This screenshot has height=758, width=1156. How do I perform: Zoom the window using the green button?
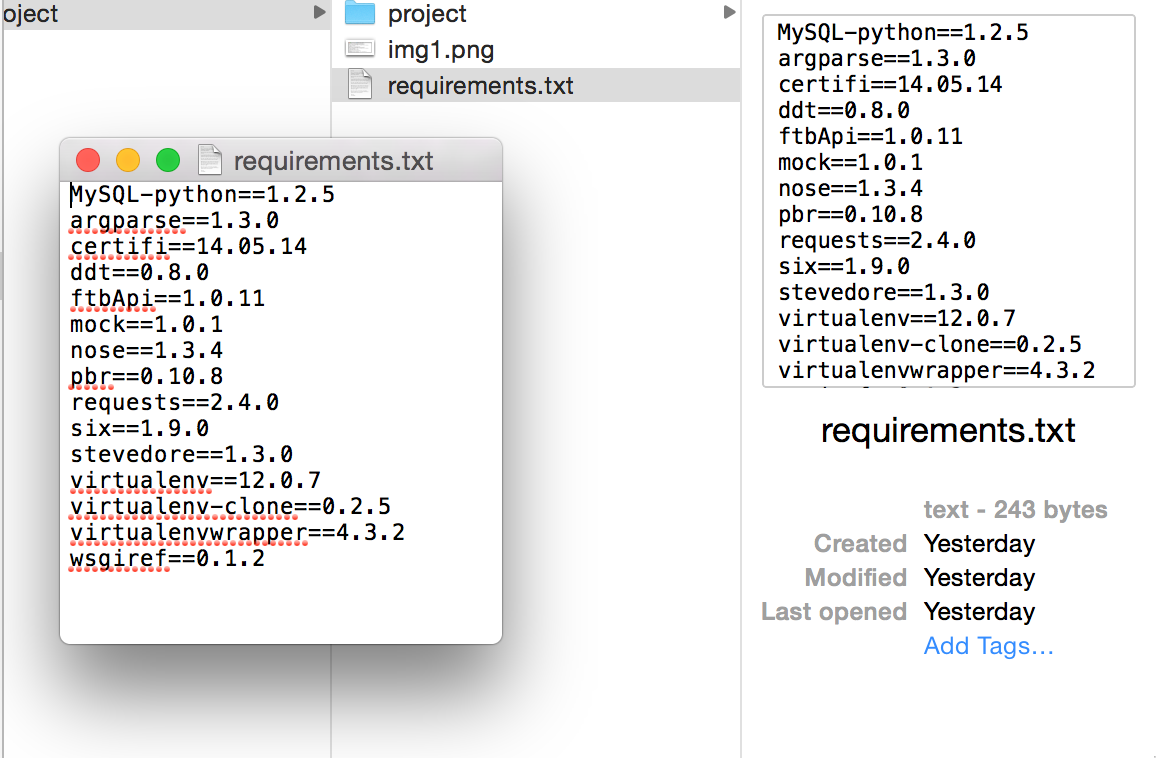pos(167,159)
